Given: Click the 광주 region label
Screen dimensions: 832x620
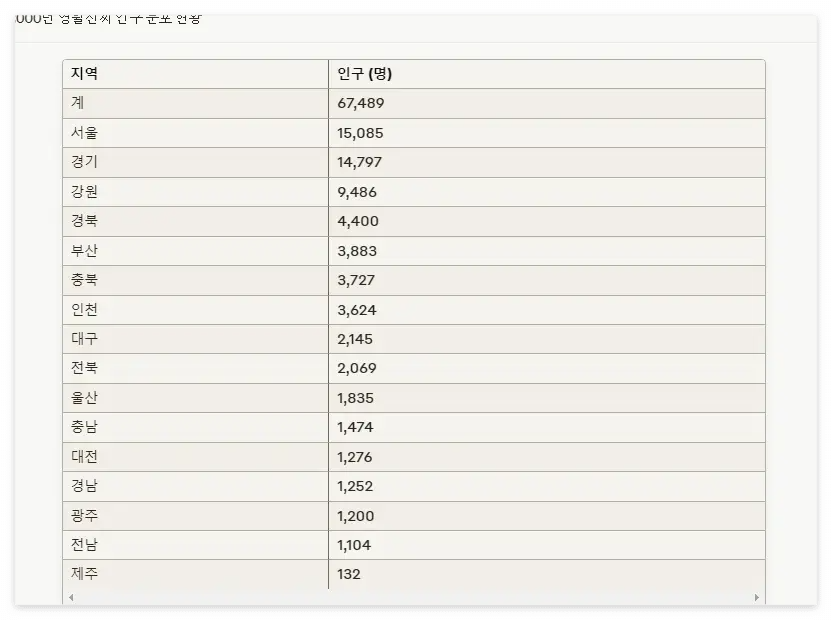Looking at the screenshot, I should pyautogui.click(x=82, y=515).
